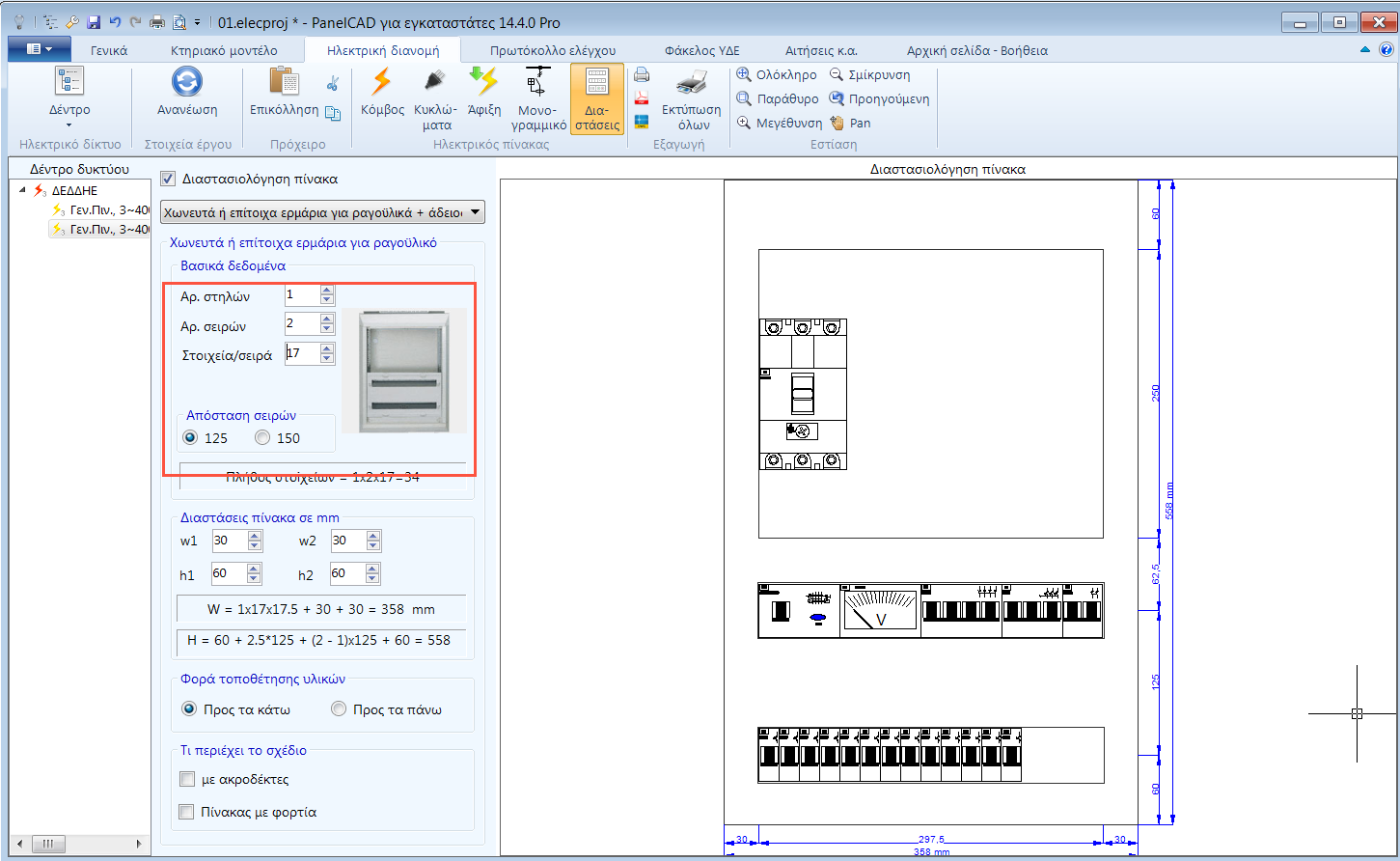Switch to Κτηριακό μοντέλο tab
The width and height of the screenshot is (1400, 861).
tap(224, 50)
